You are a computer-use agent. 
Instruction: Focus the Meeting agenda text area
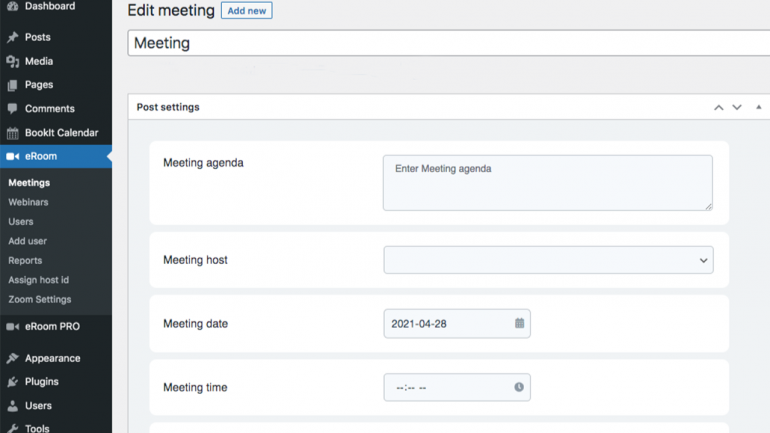(548, 183)
